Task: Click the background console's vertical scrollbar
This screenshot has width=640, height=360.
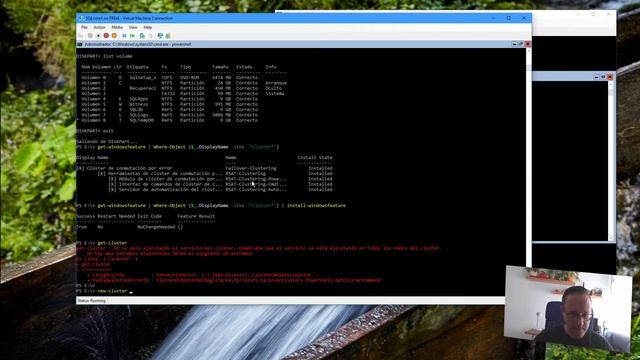Action: [x=611, y=160]
